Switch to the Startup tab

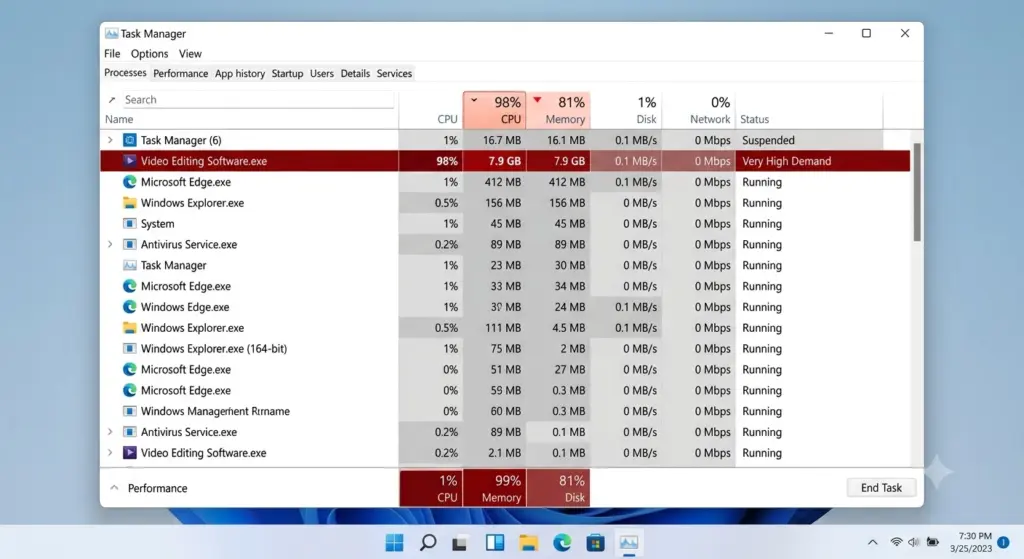point(287,73)
